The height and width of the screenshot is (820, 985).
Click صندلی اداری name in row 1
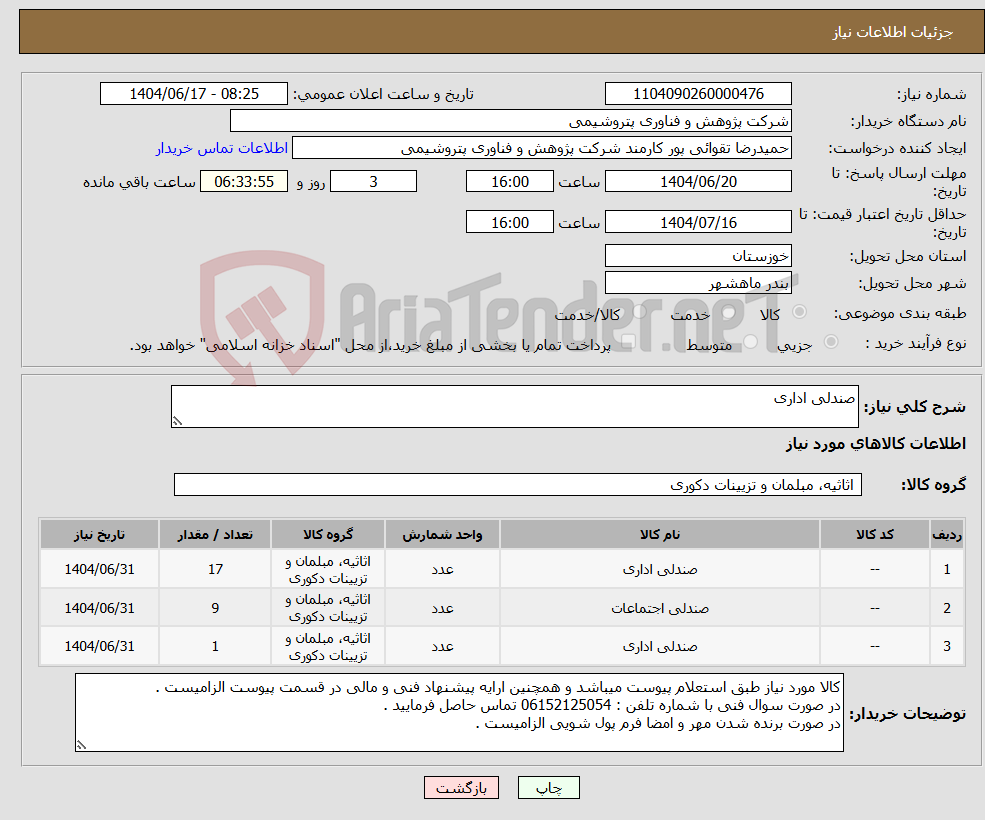tap(660, 569)
